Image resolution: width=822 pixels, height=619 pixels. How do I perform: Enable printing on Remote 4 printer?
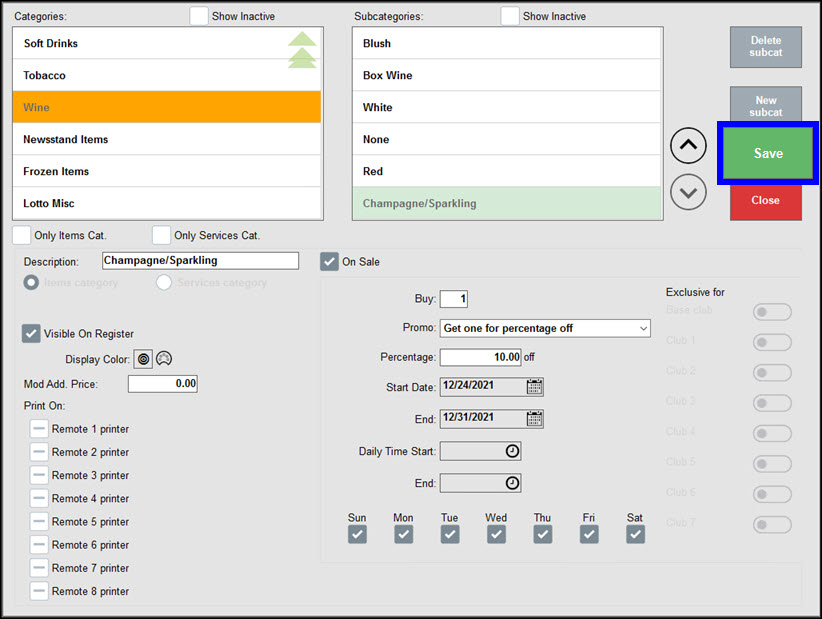(39, 498)
